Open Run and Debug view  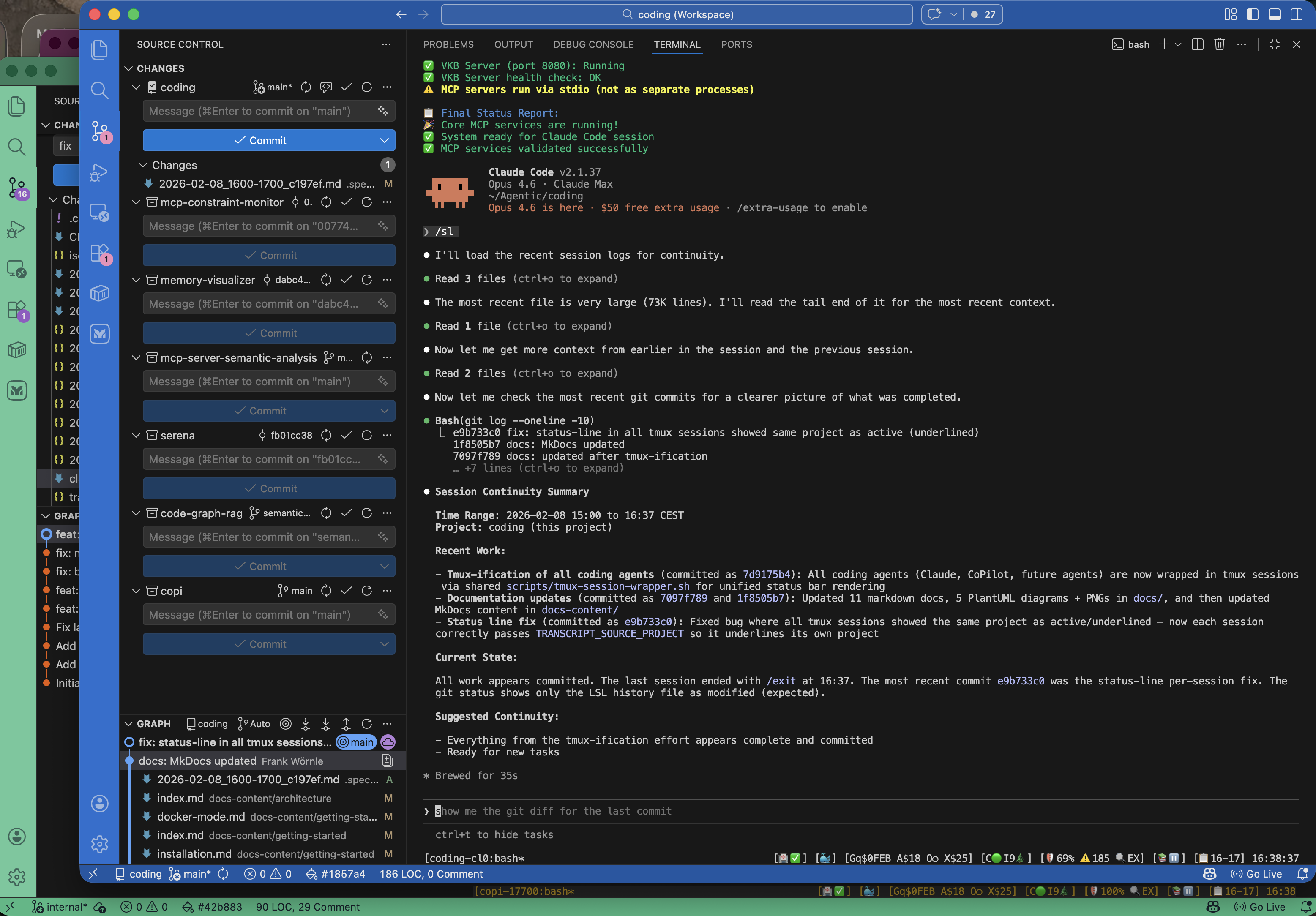point(99,172)
